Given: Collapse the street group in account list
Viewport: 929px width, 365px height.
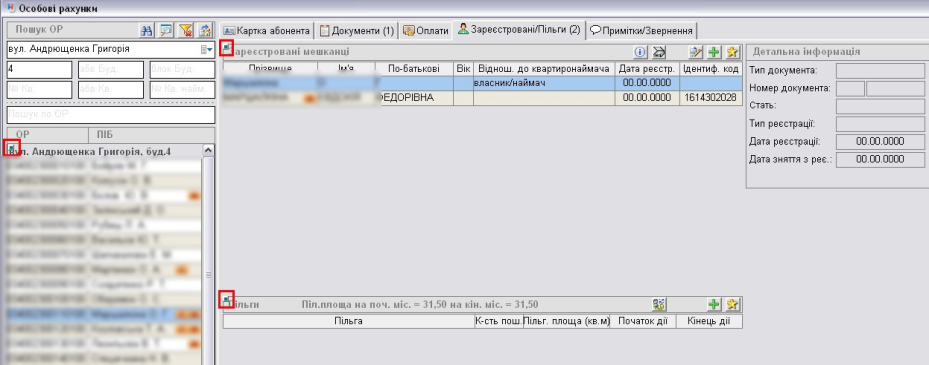Looking at the screenshot, I should coord(11,147).
